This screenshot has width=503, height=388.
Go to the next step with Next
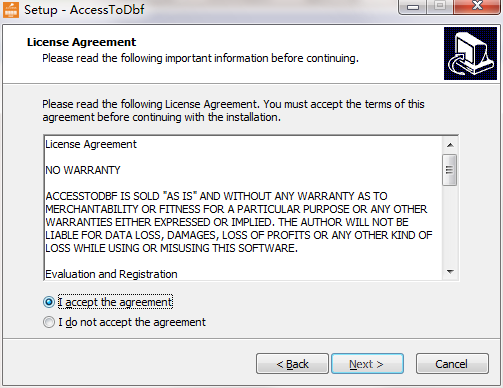point(367,364)
